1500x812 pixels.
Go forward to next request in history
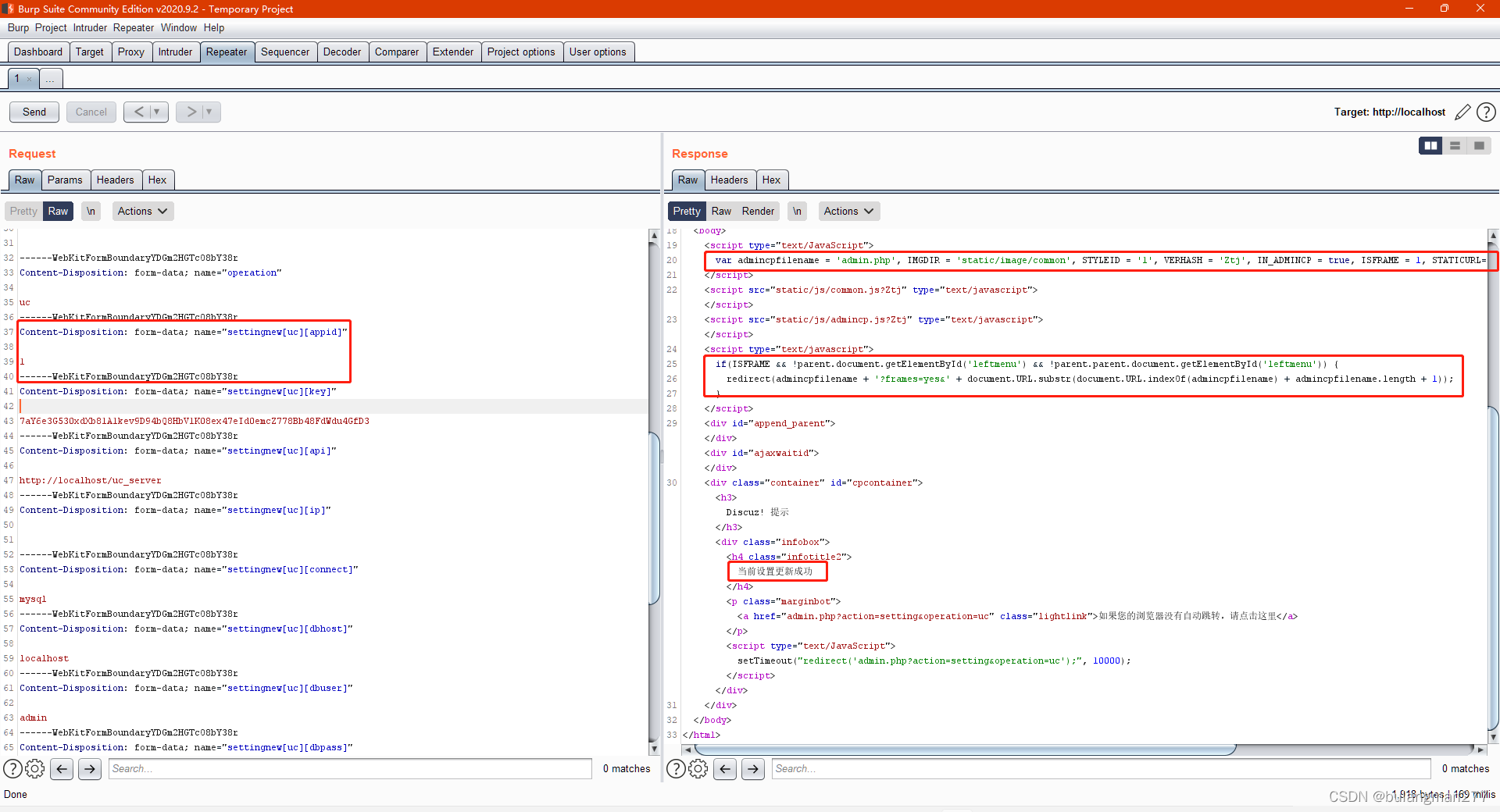tap(191, 112)
